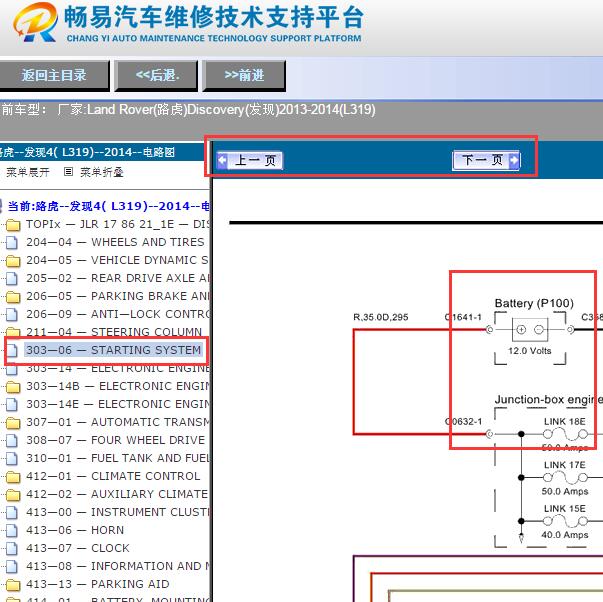This screenshot has height=602, width=603.
Task: Click page icon beside 206-09 Anti-Lock Control
Action: click(x=12, y=315)
